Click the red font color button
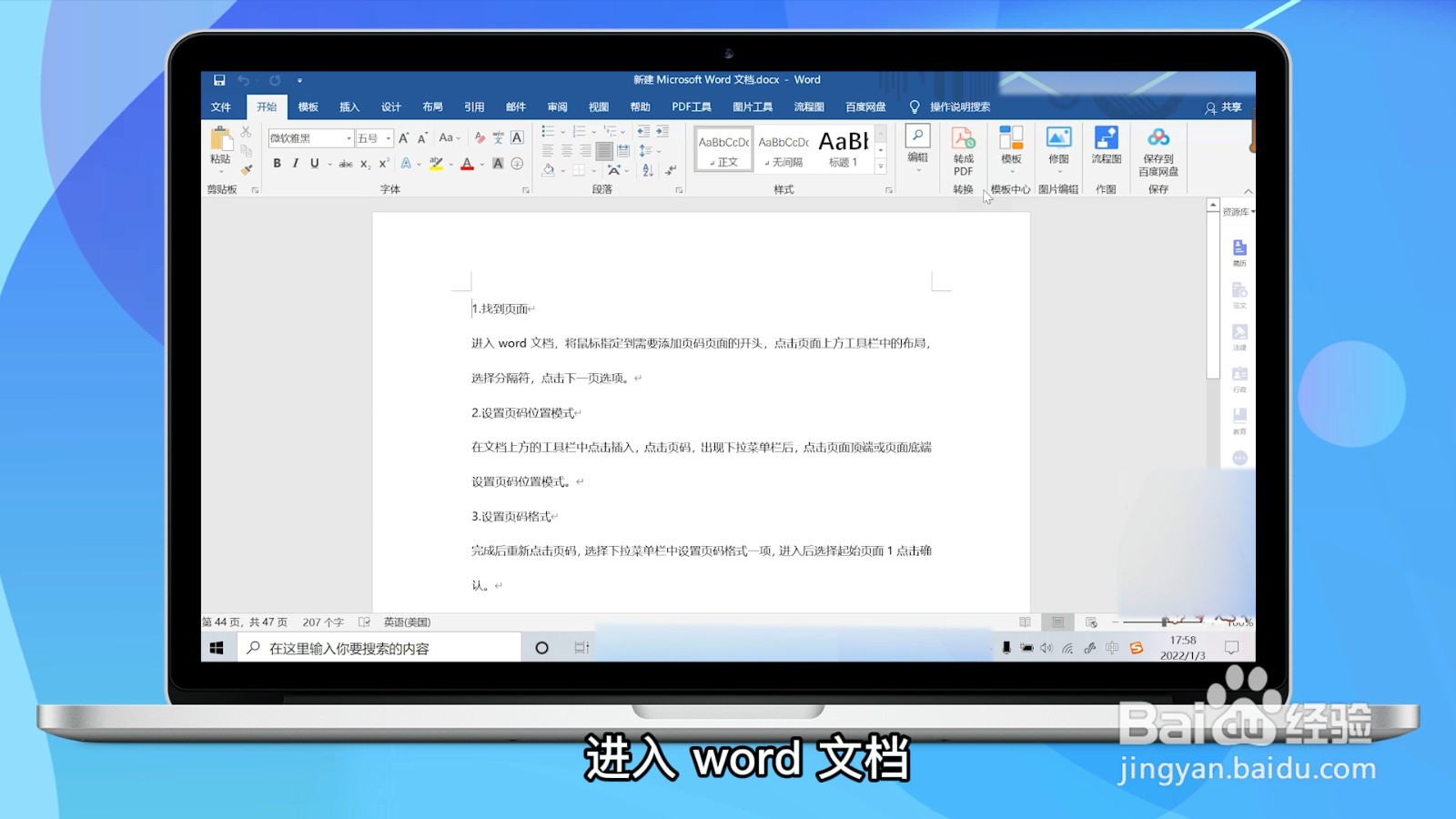This screenshot has width=1456, height=819. click(x=467, y=164)
